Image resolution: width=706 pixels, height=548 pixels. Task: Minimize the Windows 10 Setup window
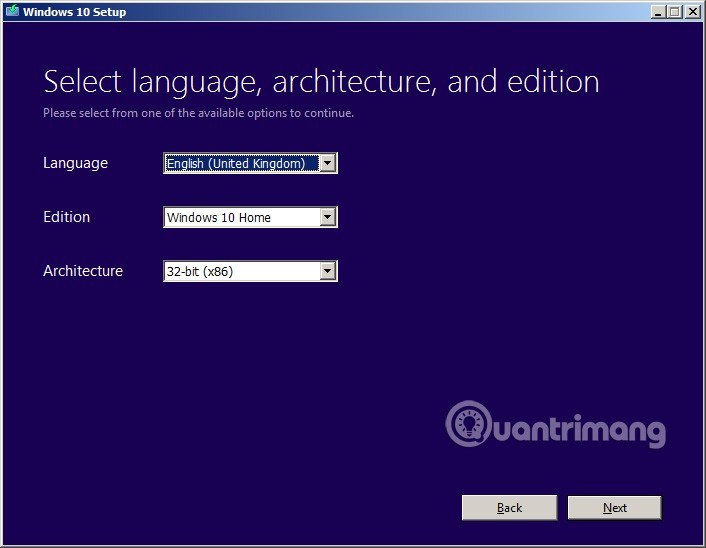pyautogui.click(x=658, y=12)
